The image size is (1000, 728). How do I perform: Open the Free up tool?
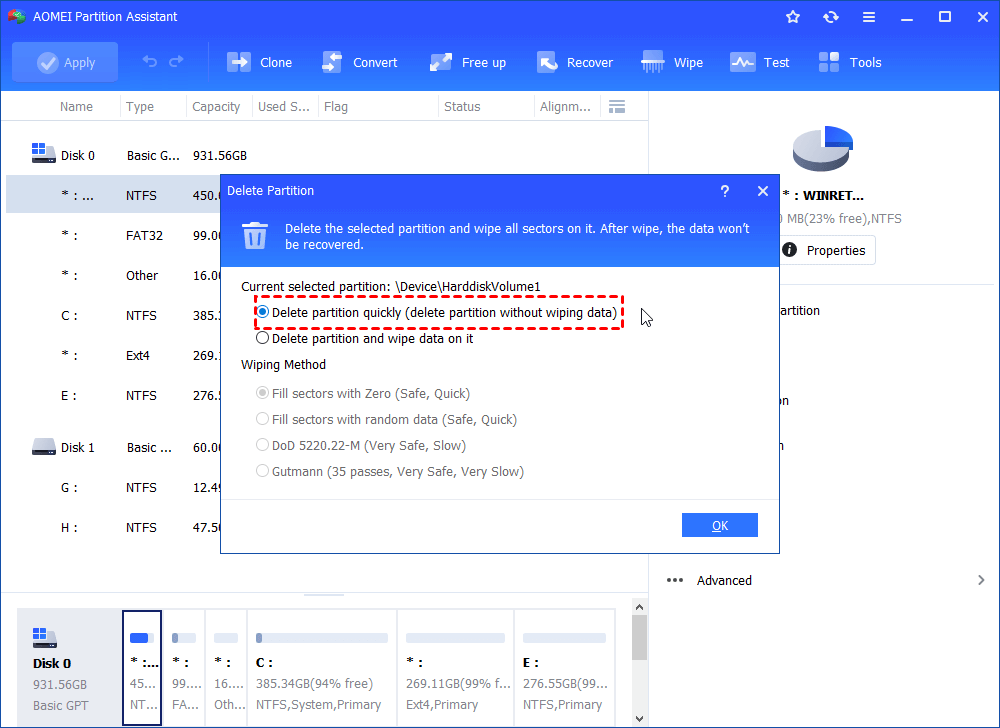[467, 62]
